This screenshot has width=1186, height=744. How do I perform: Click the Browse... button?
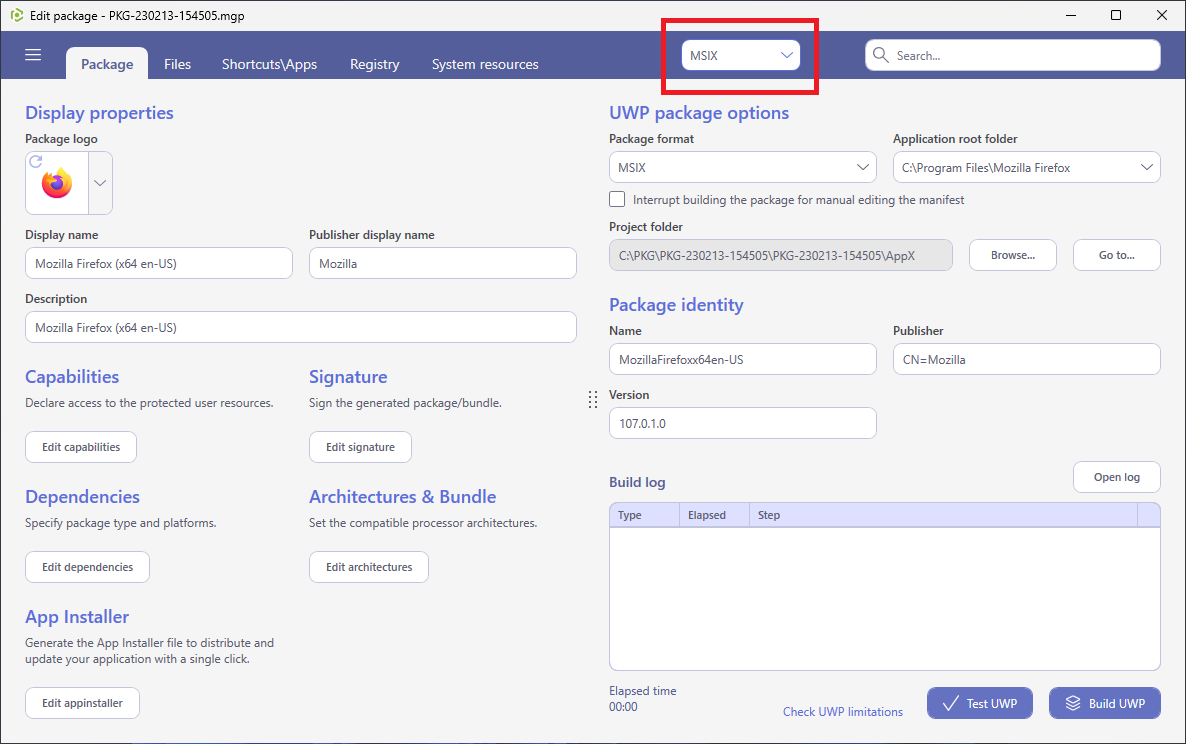click(1013, 256)
